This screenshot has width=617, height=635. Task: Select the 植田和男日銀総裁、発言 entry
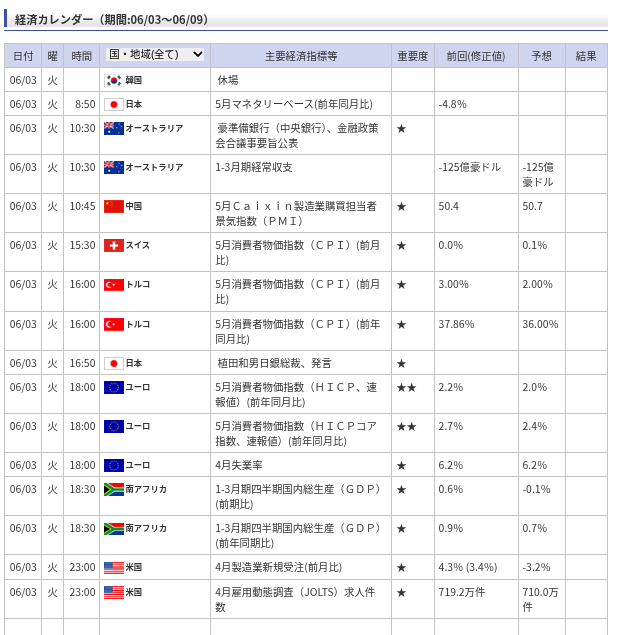pos(274,363)
